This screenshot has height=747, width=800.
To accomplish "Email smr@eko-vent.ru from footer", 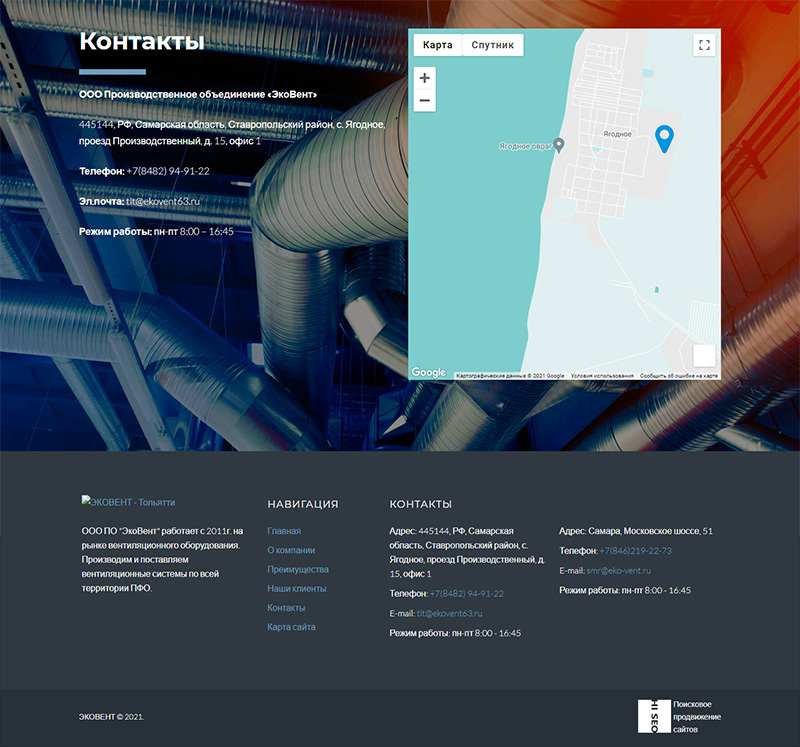I will click(618, 571).
